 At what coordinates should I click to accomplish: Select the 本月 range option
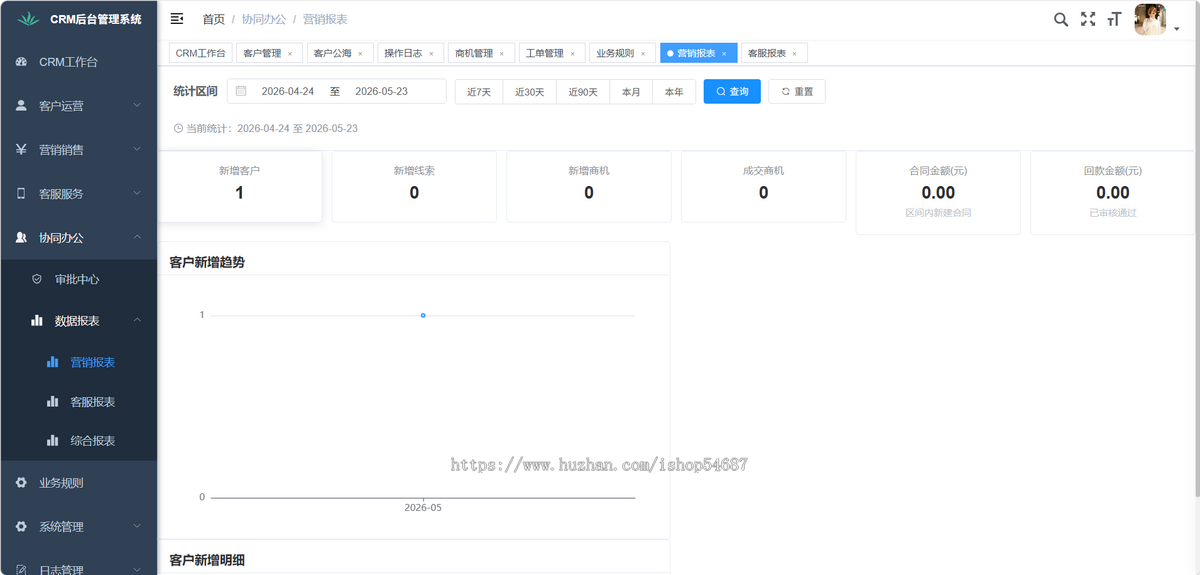click(x=631, y=91)
